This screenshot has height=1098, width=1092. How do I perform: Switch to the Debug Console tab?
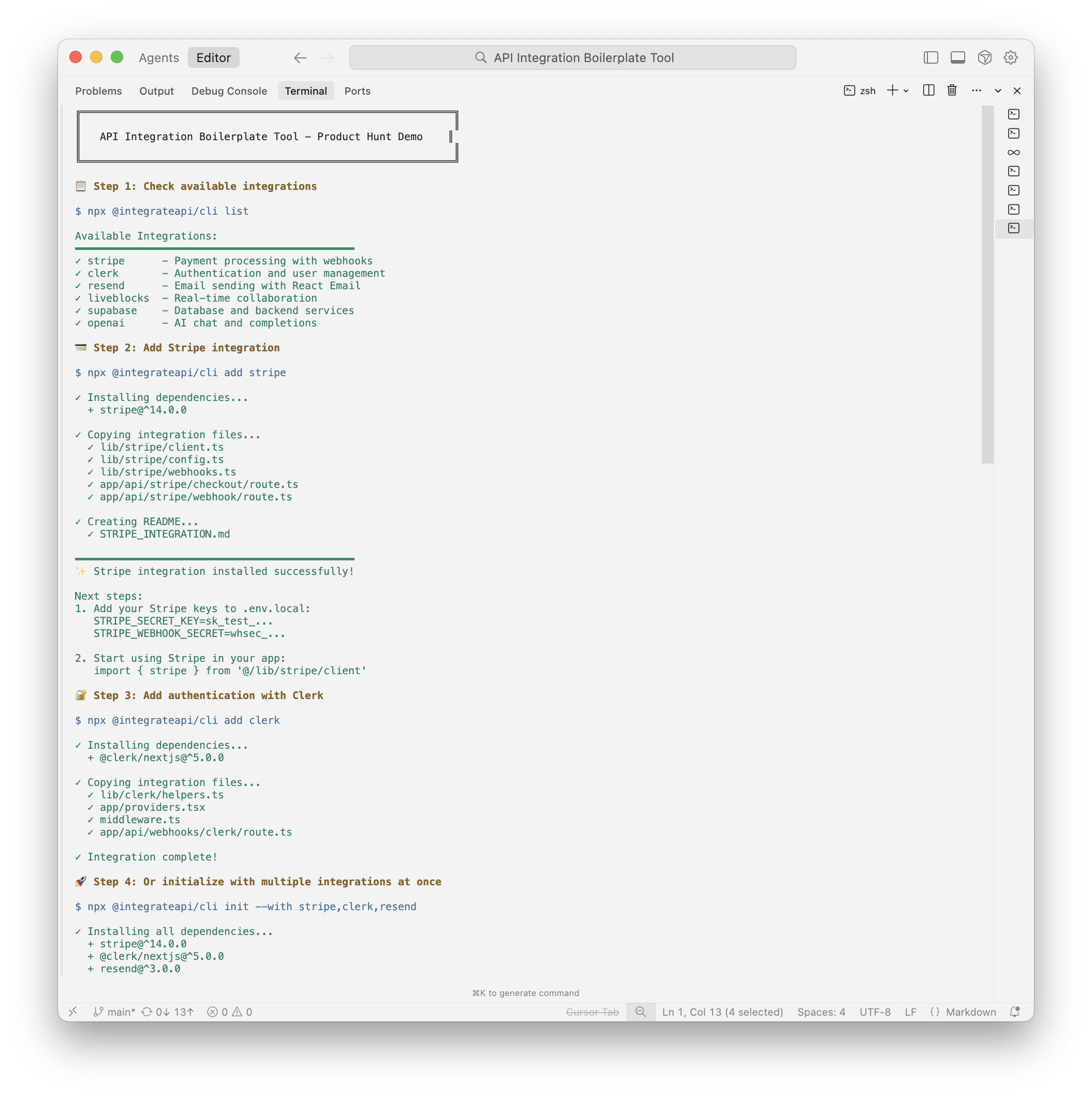(x=229, y=91)
